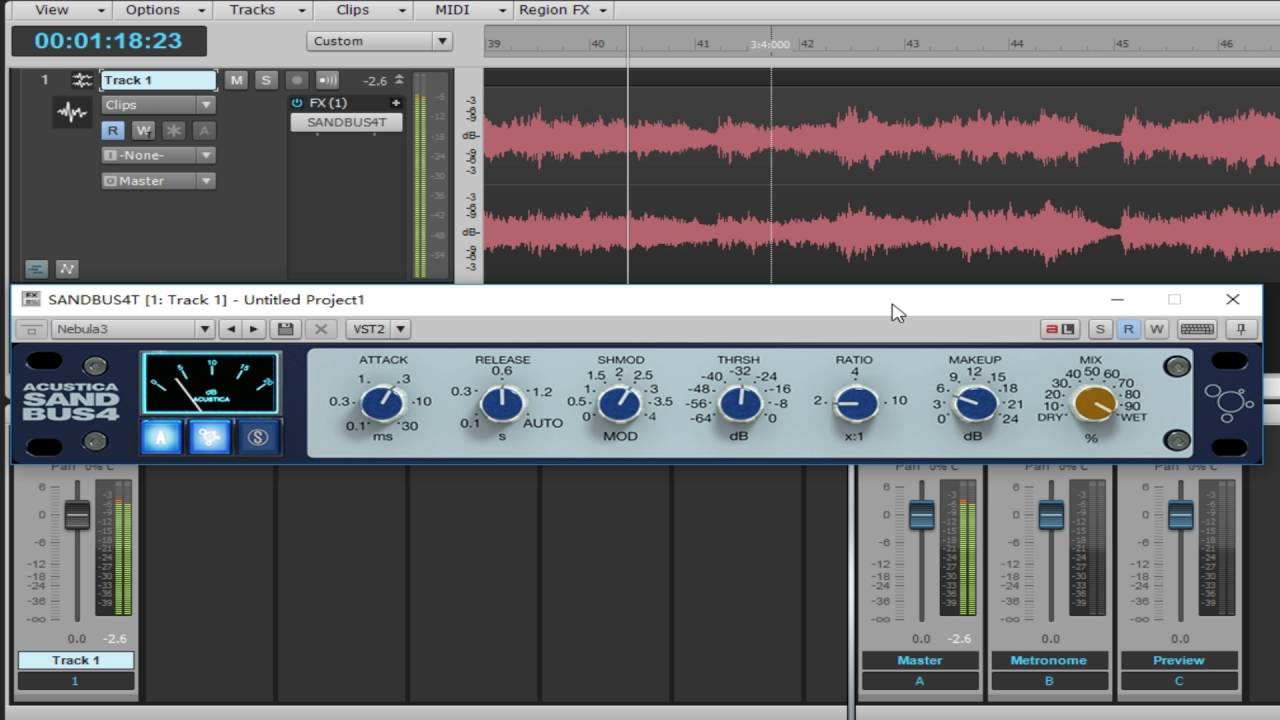Open the Master output dropdown on Track 1

[x=158, y=181]
